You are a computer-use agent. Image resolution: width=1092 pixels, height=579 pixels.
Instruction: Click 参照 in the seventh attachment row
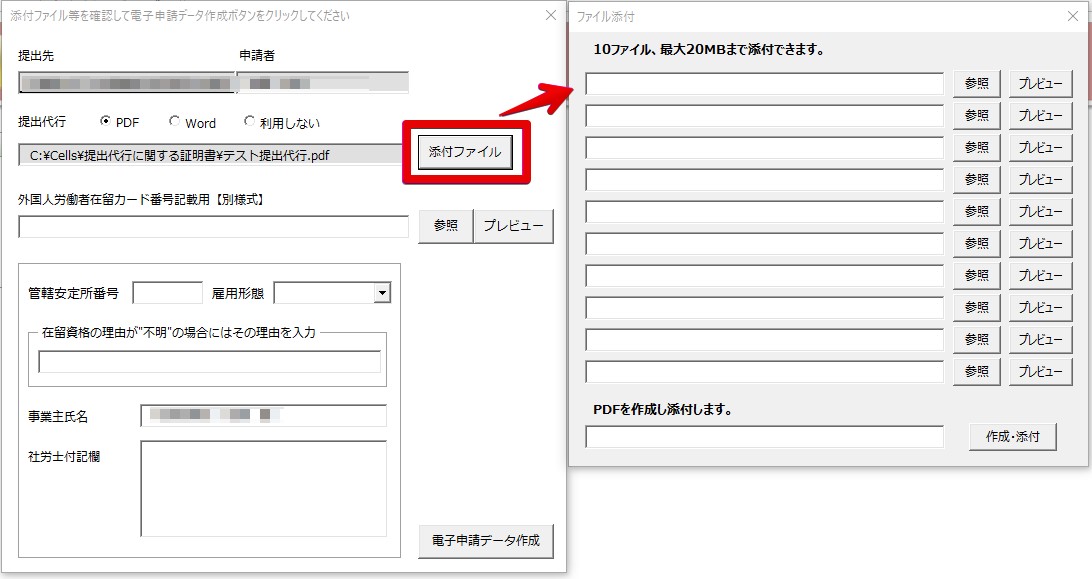(x=976, y=276)
